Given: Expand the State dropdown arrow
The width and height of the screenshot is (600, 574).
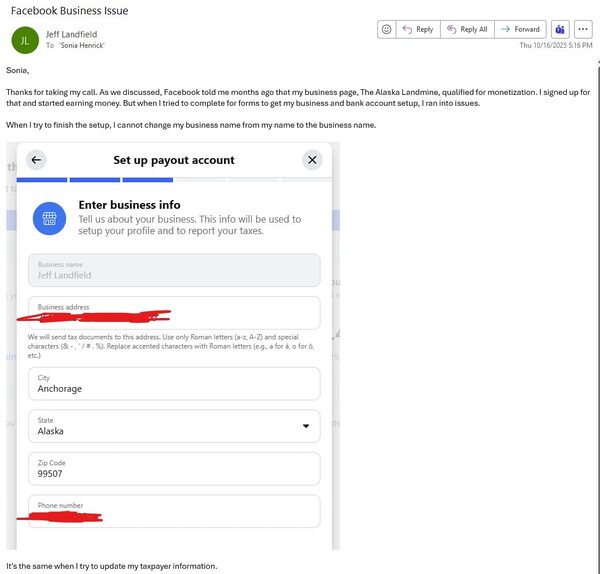Looking at the screenshot, I should click(305, 426).
